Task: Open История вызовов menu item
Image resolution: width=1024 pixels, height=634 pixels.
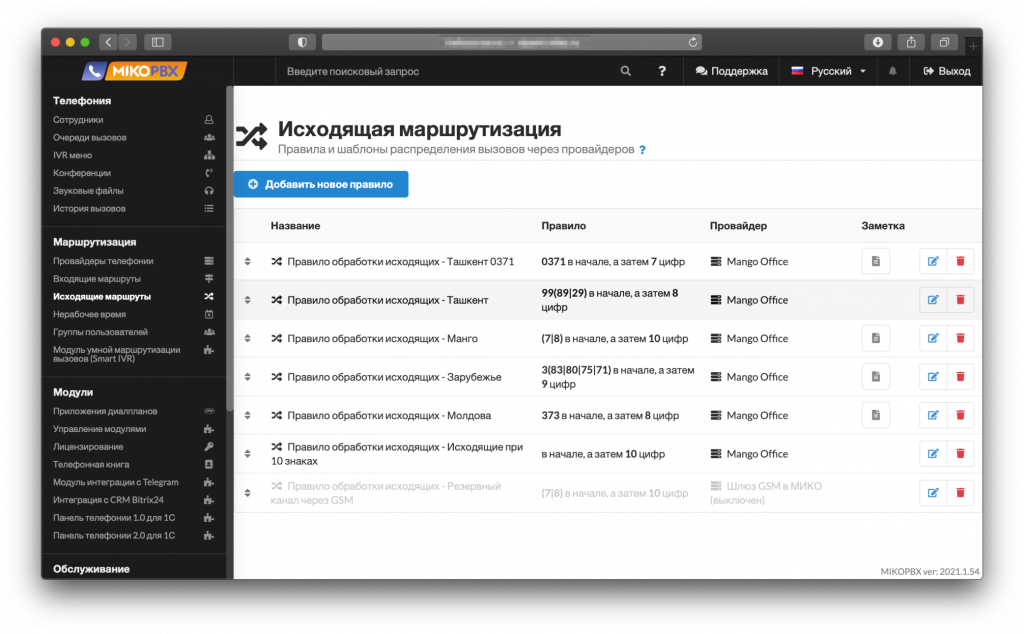Action: tap(89, 209)
